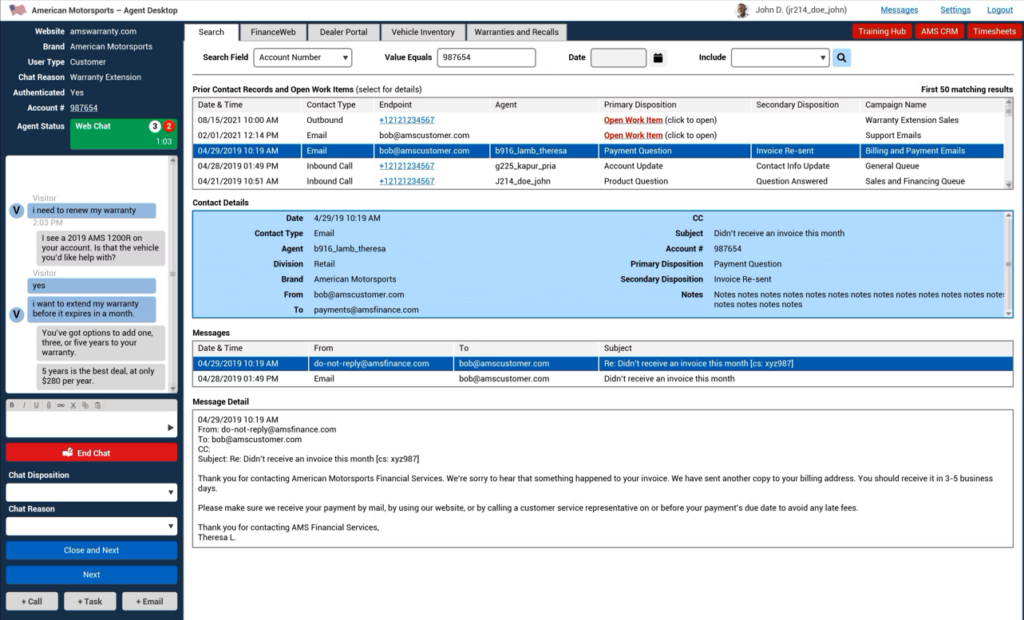Cut text with the scissors icon
The image size is (1024, 620).
73,405
